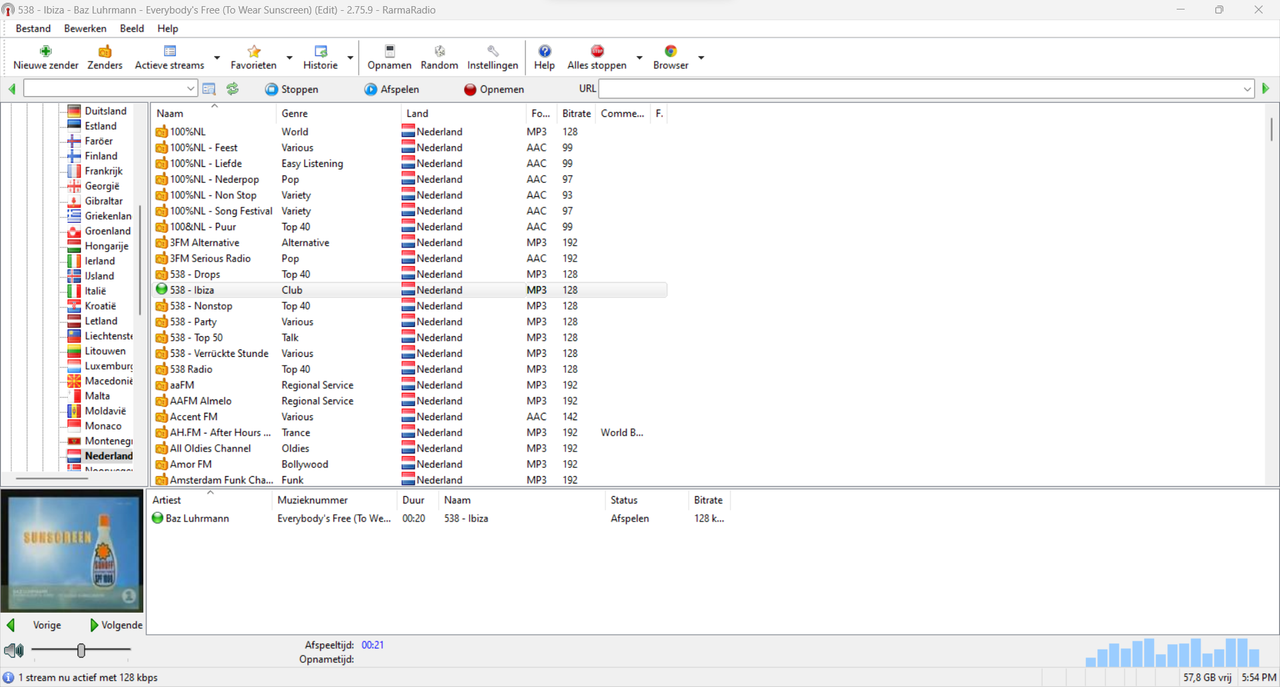This screenshot has height=687, width=1280.
Task: Stop all streams with Alles stoppen
Action: [597, 58]
